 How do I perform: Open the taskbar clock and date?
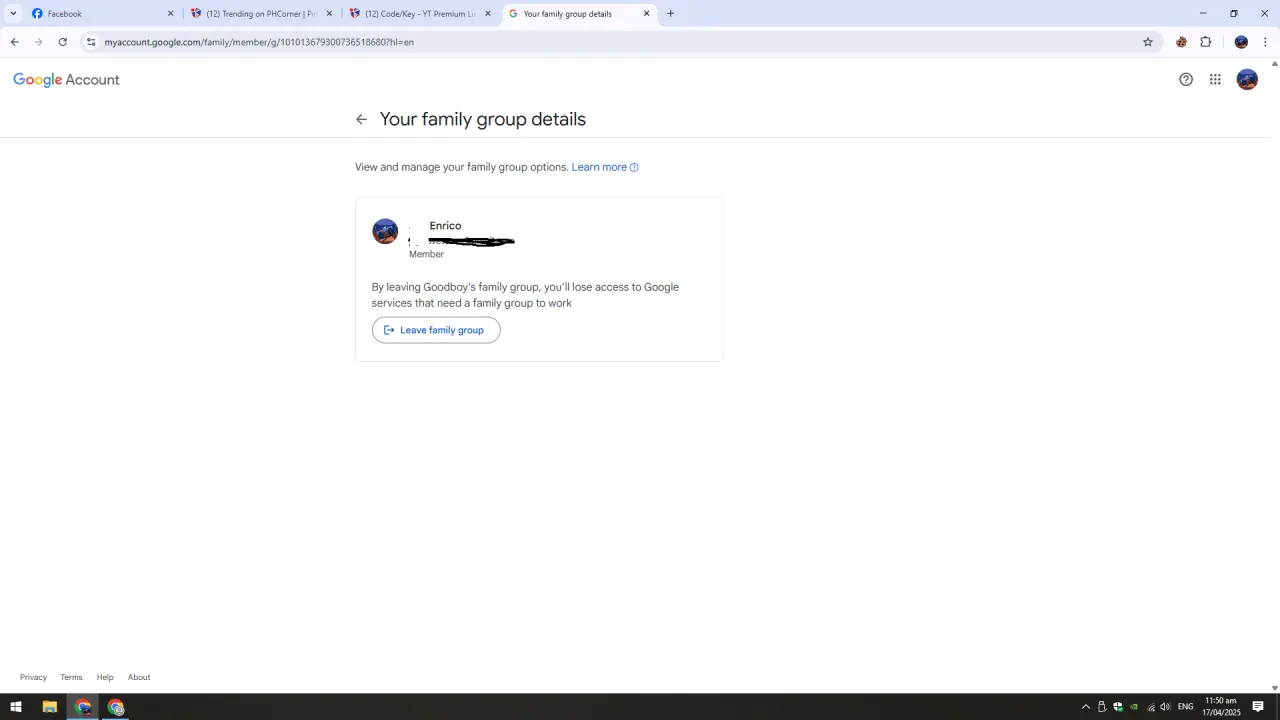point(1221,707)
